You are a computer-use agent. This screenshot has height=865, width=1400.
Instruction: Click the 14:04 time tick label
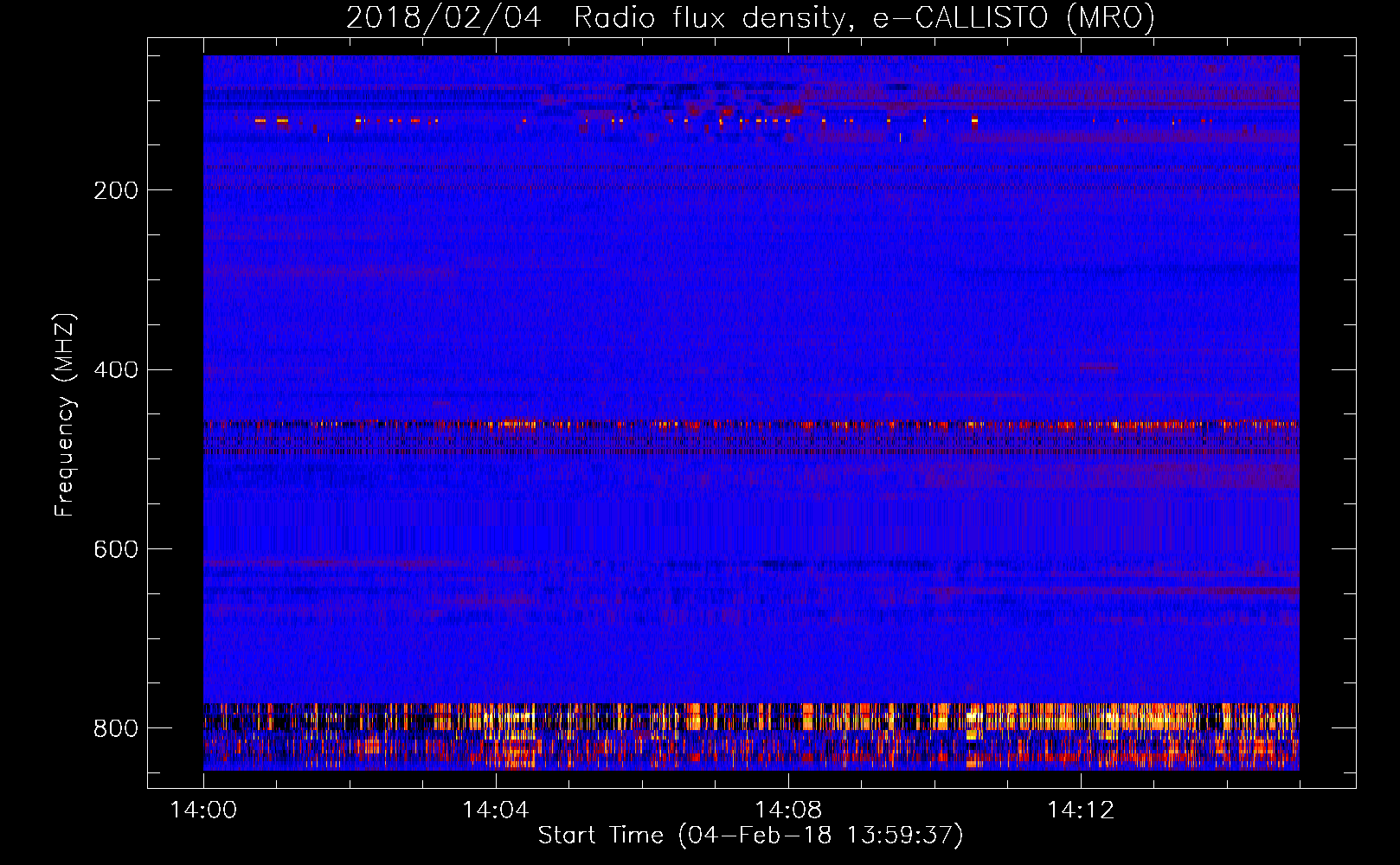point(496,811)
